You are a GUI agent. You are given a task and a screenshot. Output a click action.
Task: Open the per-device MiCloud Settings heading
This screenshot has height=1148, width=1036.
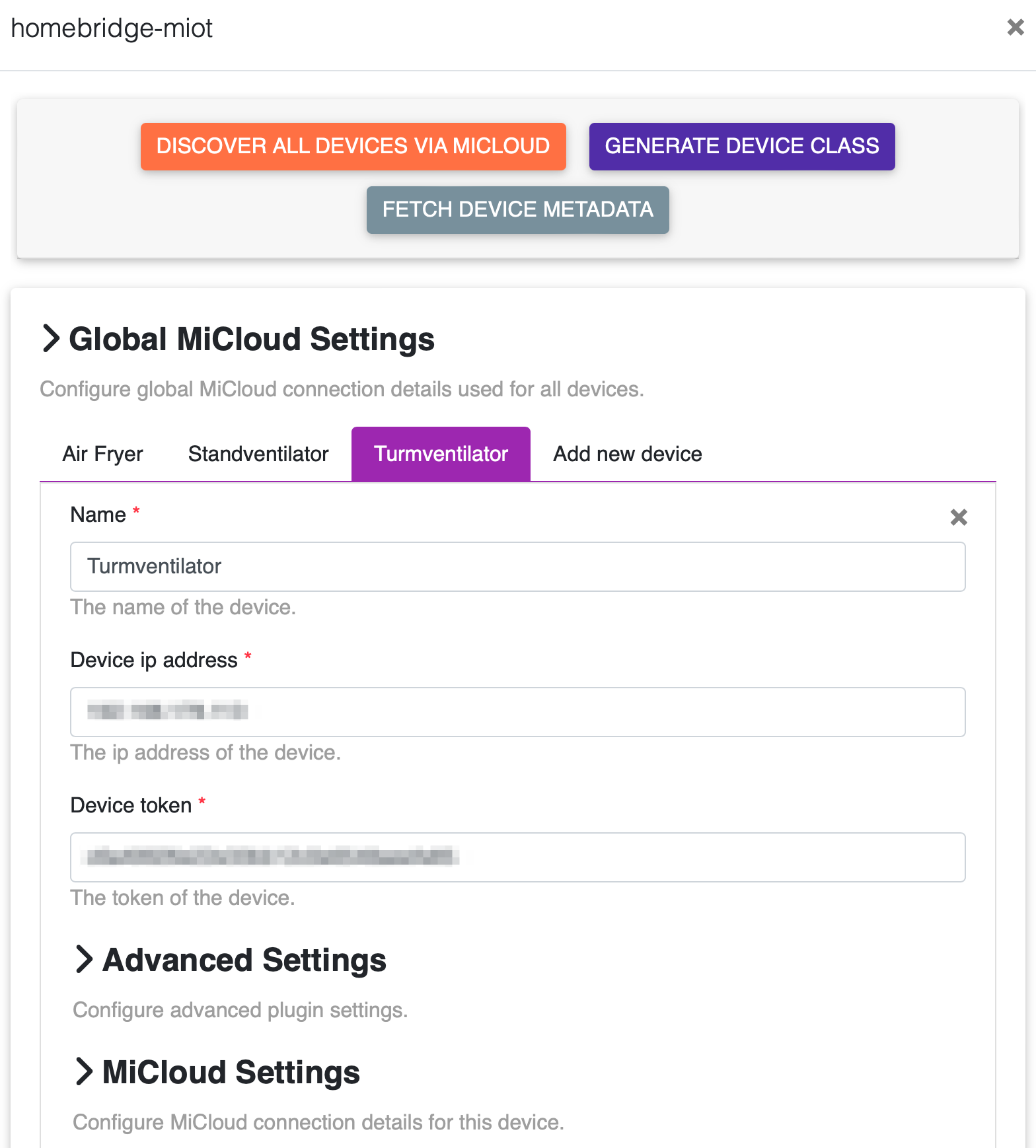(x=231, y=1072)
